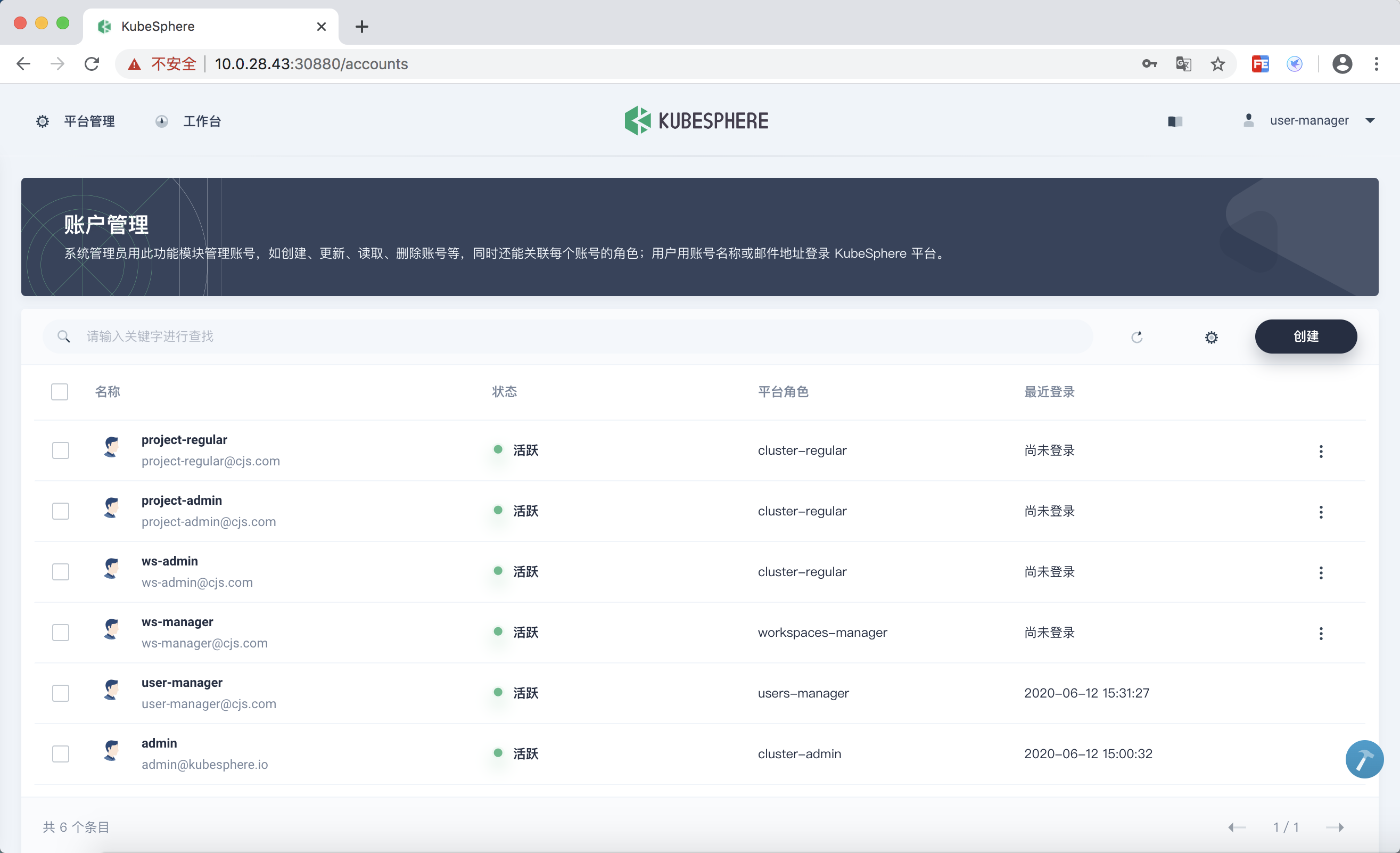This screenshot has height=853, width=1400.
Task: Open table column settings gear
Action: 1211,337
